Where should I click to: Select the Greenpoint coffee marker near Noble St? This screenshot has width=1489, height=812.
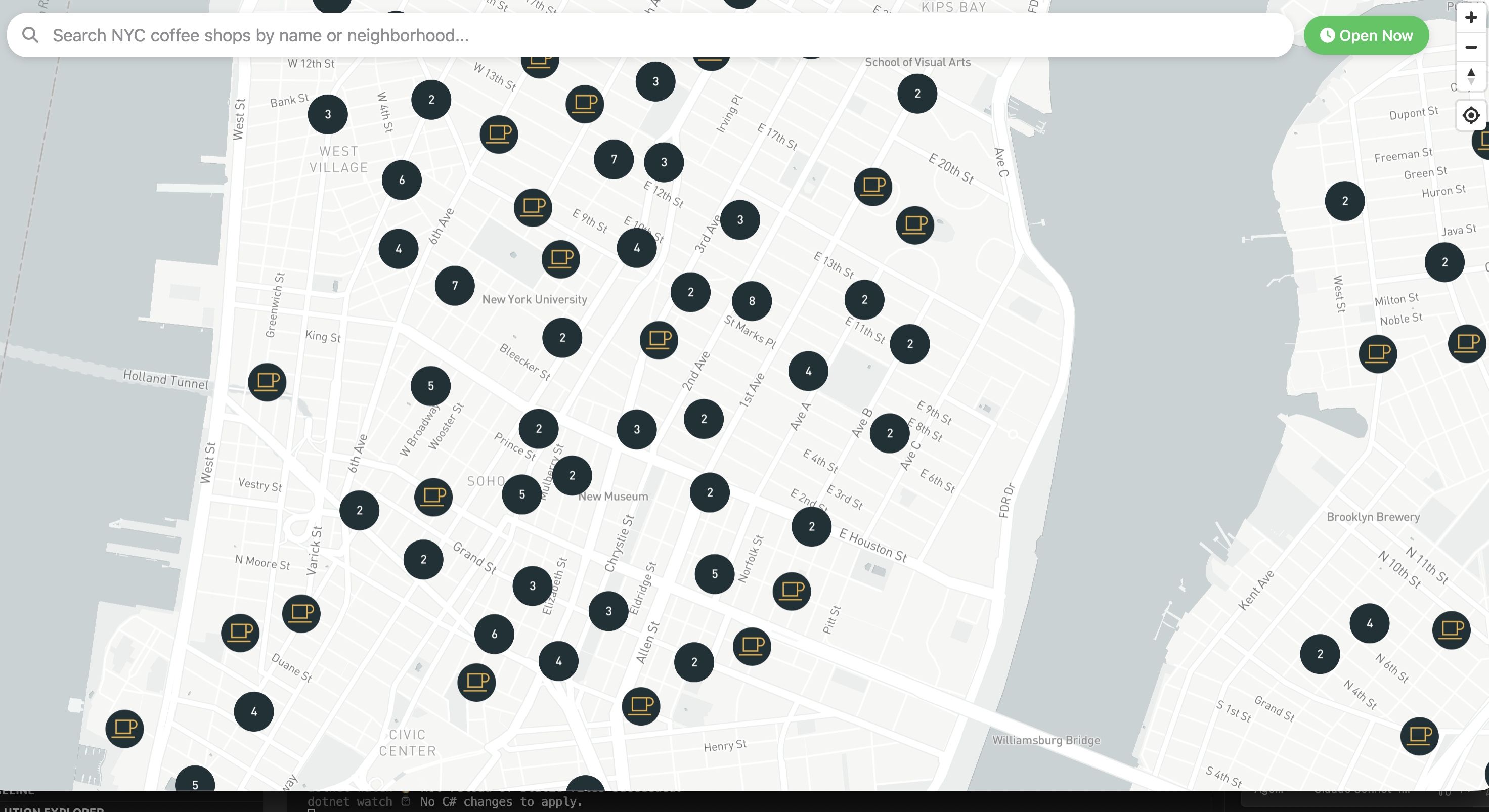pyautogui.click(x=1379, y=353)
